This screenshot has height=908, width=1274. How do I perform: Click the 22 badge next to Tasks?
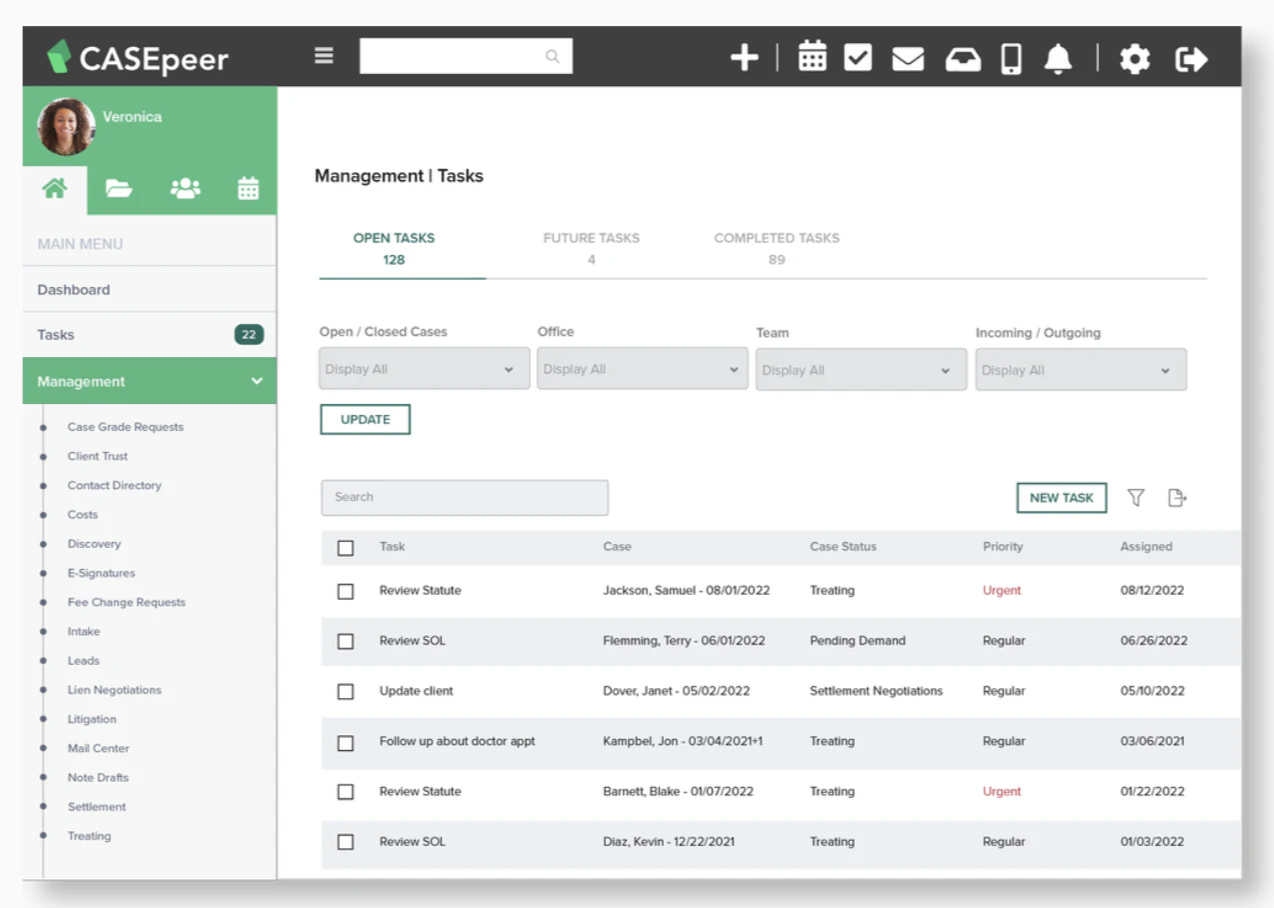[x=249, y=335]
